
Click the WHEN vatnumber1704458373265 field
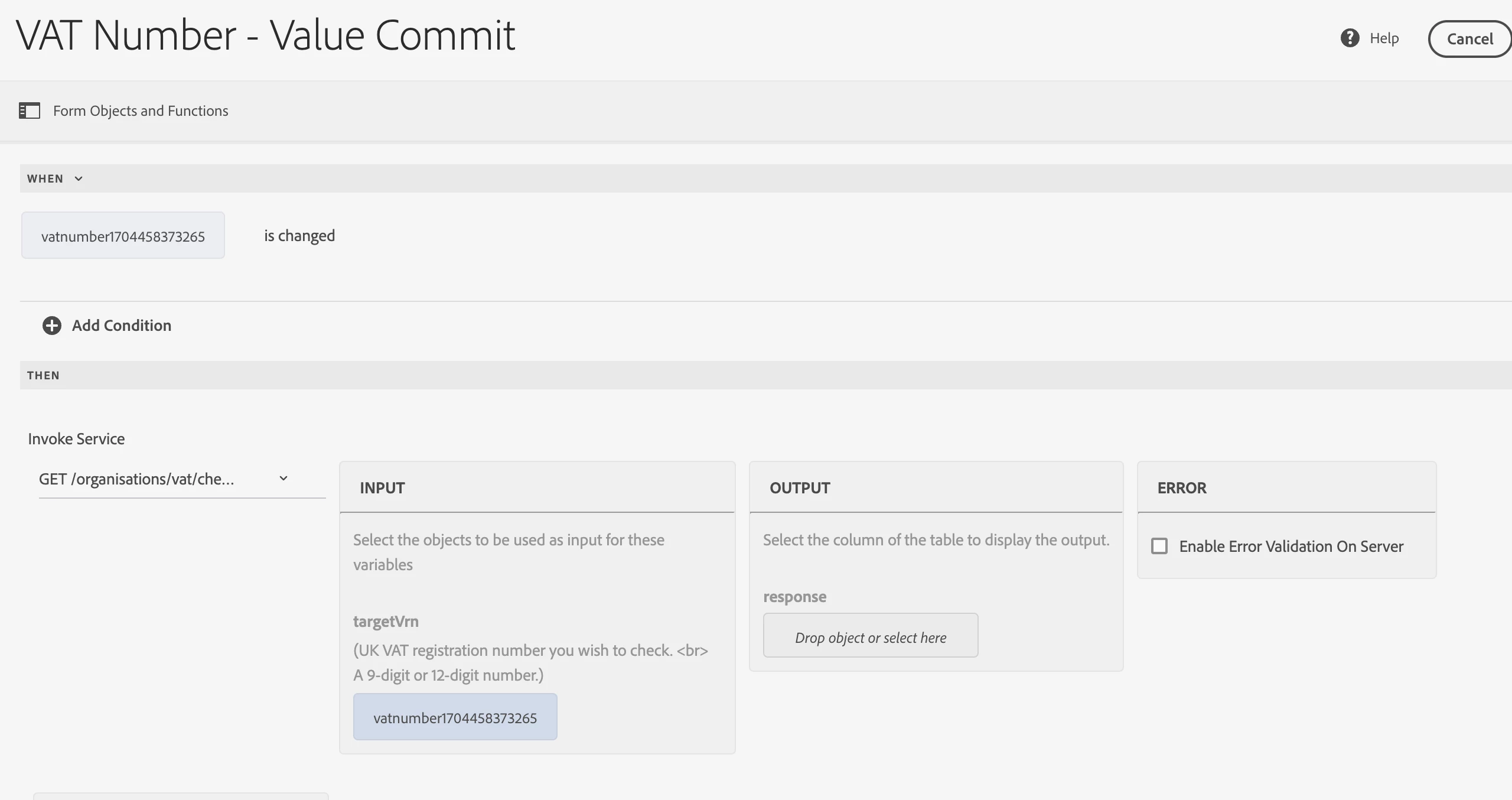[x=123, y=236]
